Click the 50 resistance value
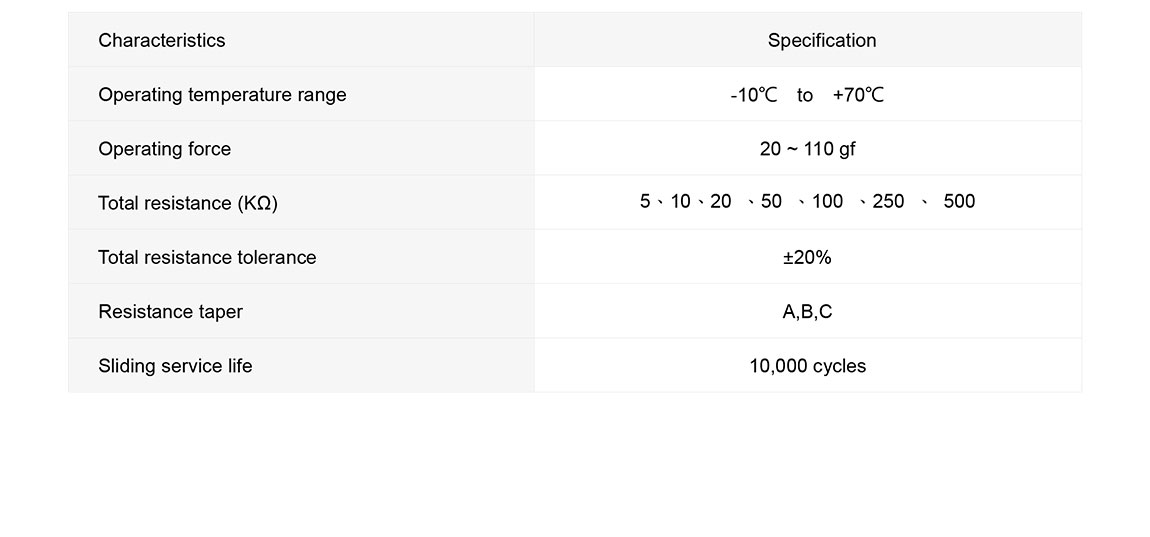The height and width of the screenshot is (537, 1150). (x=771, y=201)
